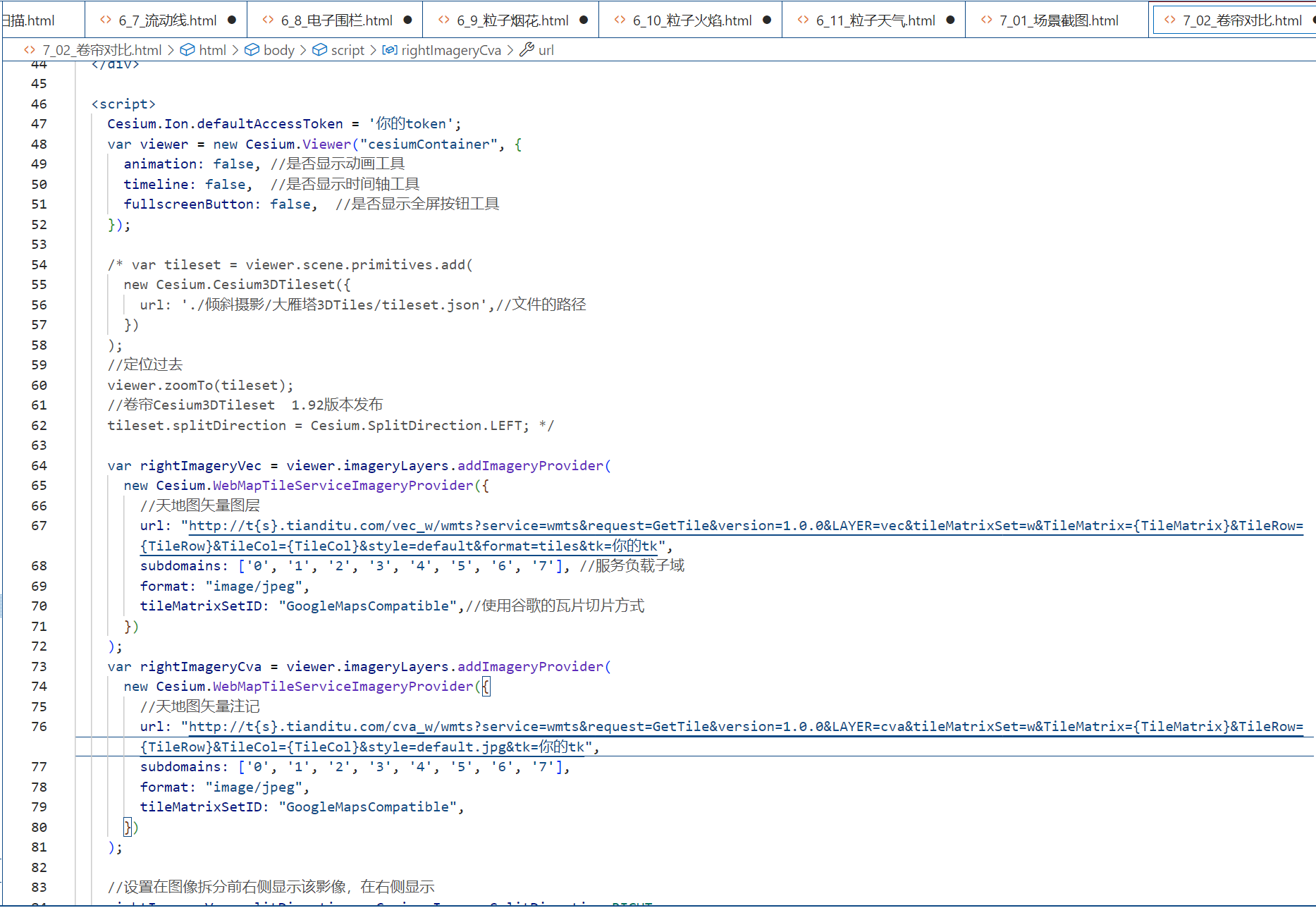Image resolution: width=1316 pixels, height=908 pixels.
Task: Click 'viewer.zoomTo(tileset)' on line 60
Action: pyautogui.click(x=196, y=386)
